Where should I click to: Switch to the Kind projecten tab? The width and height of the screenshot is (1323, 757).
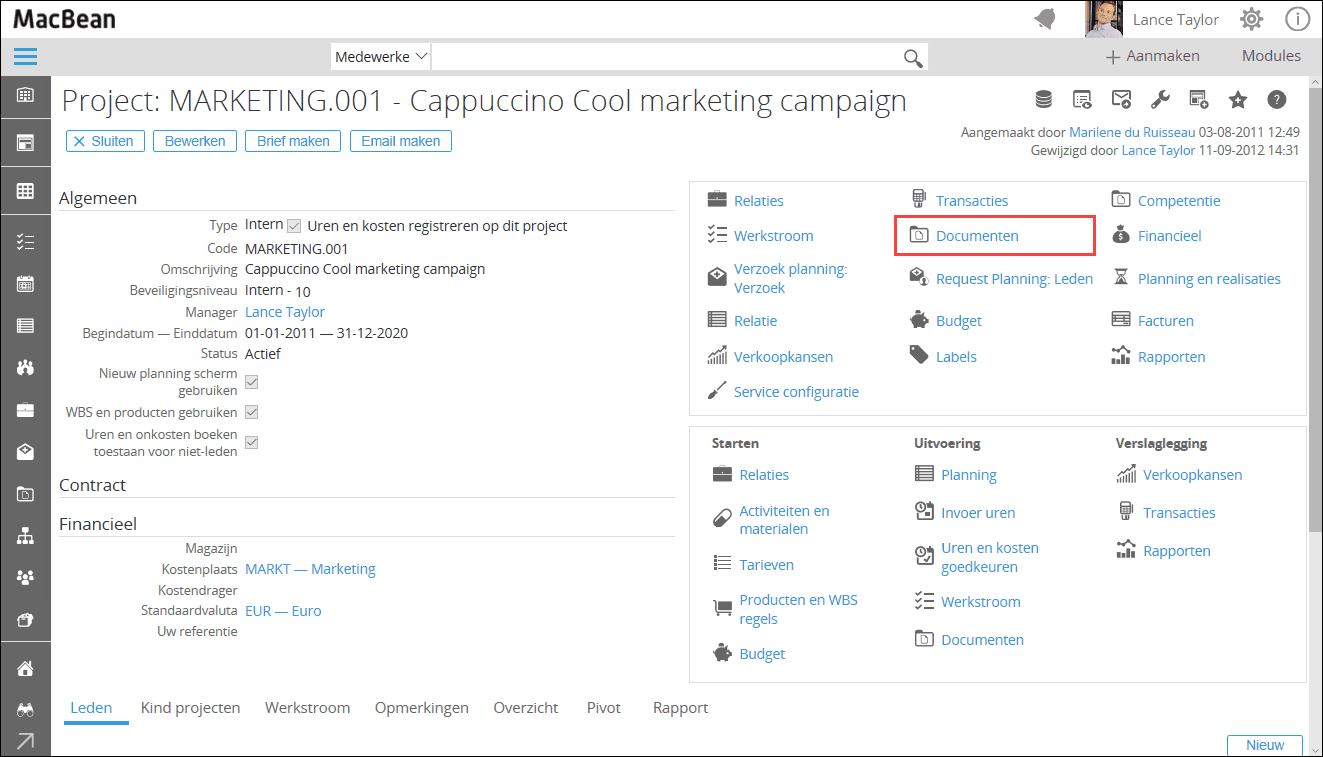[190, 708]
